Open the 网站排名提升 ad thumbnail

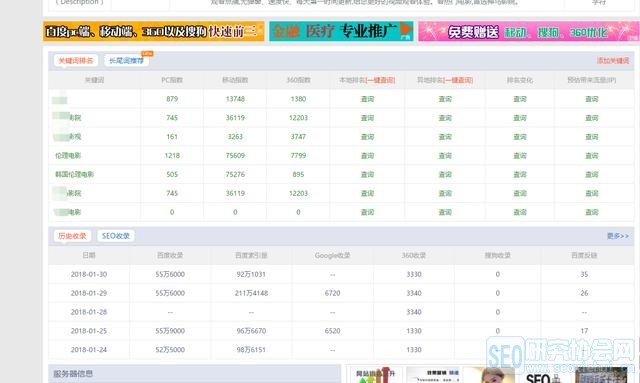[376, 375]
